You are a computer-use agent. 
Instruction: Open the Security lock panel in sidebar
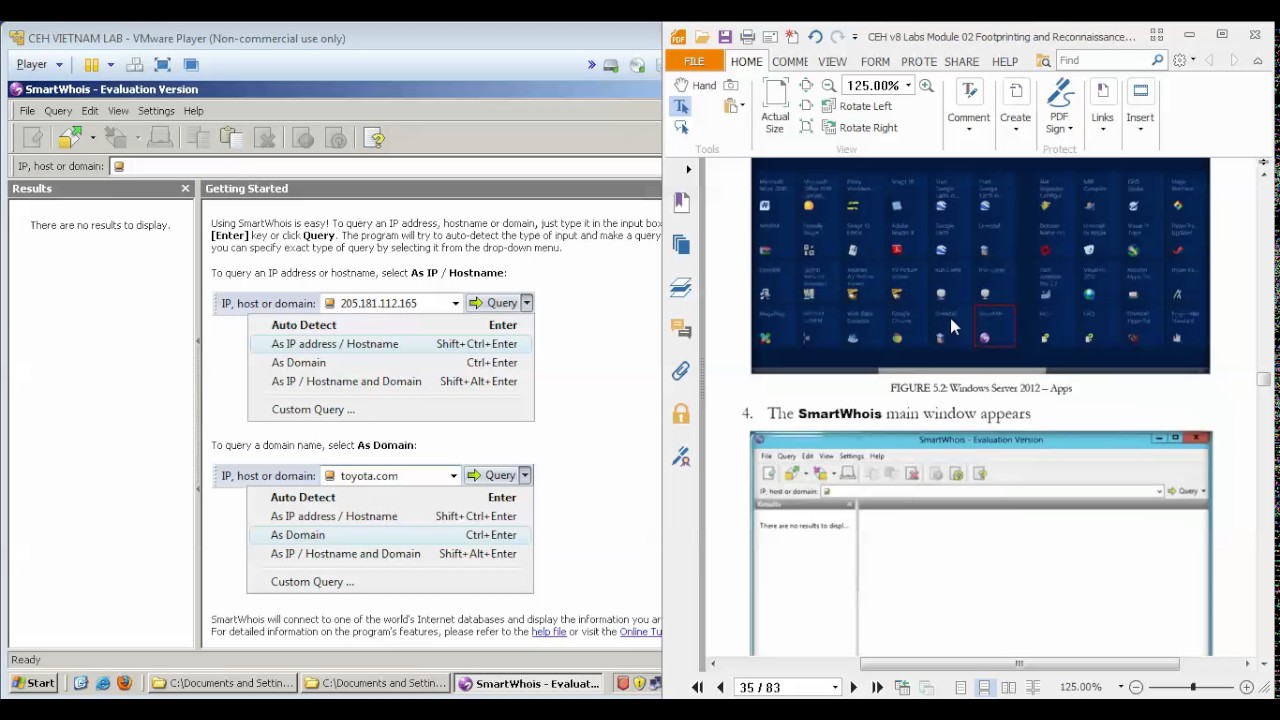(682, 414)
